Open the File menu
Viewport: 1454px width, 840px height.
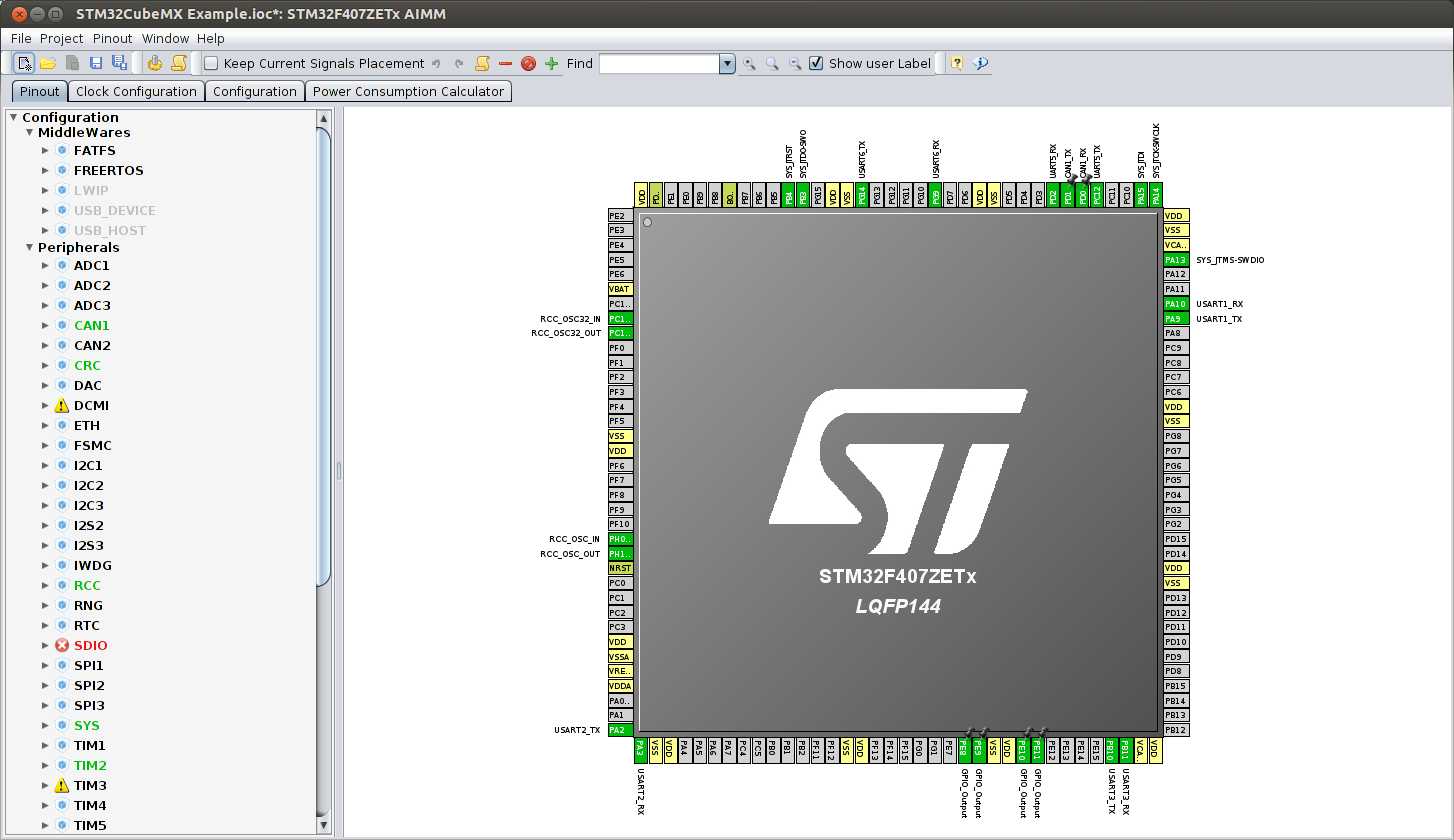point(21,38)
